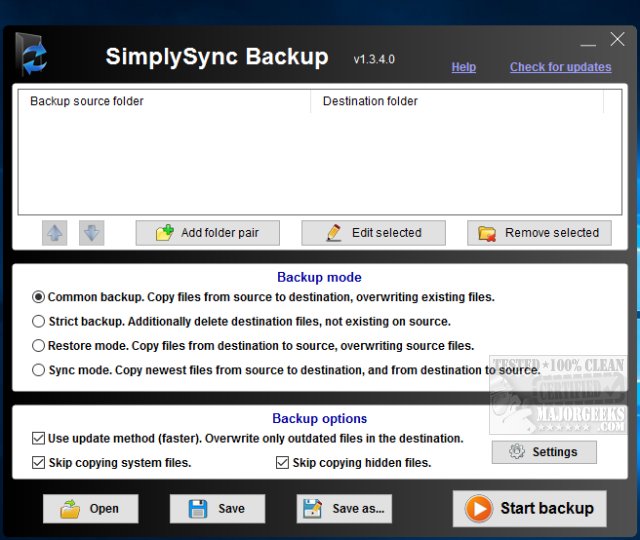640x540 pixels.
Task: Move selected folder pair down
Action: pos(91,233)
